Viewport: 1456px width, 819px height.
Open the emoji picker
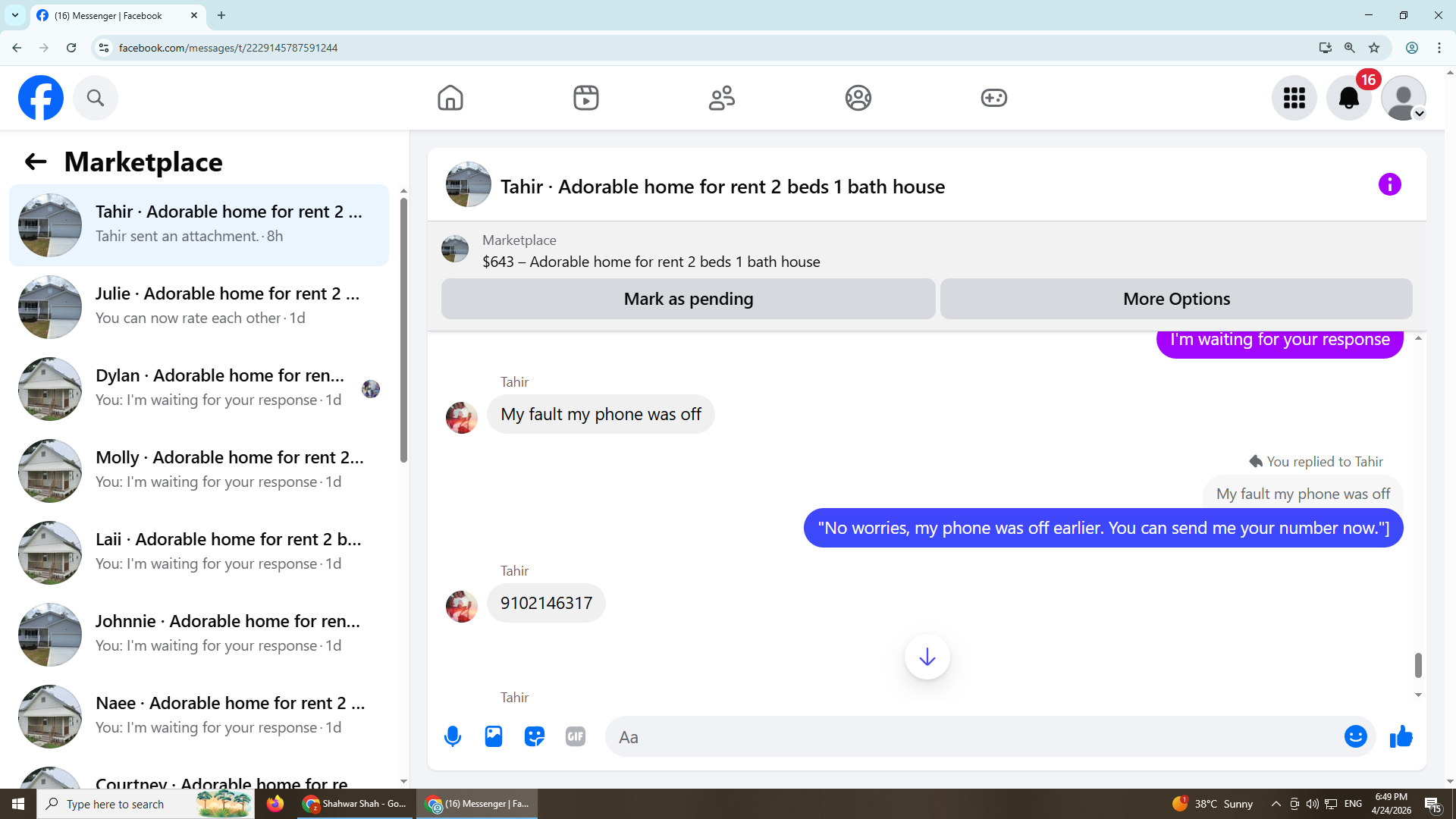point(1356,736)
